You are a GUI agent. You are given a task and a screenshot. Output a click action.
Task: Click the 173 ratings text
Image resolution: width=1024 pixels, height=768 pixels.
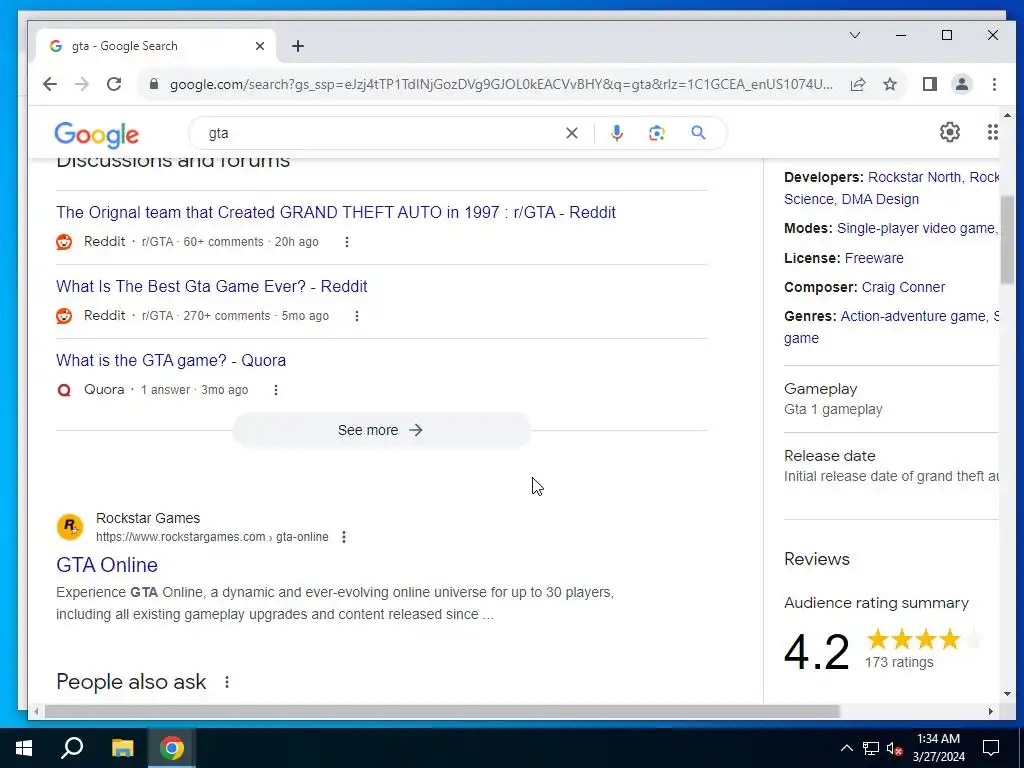click(x=899, y=663)
